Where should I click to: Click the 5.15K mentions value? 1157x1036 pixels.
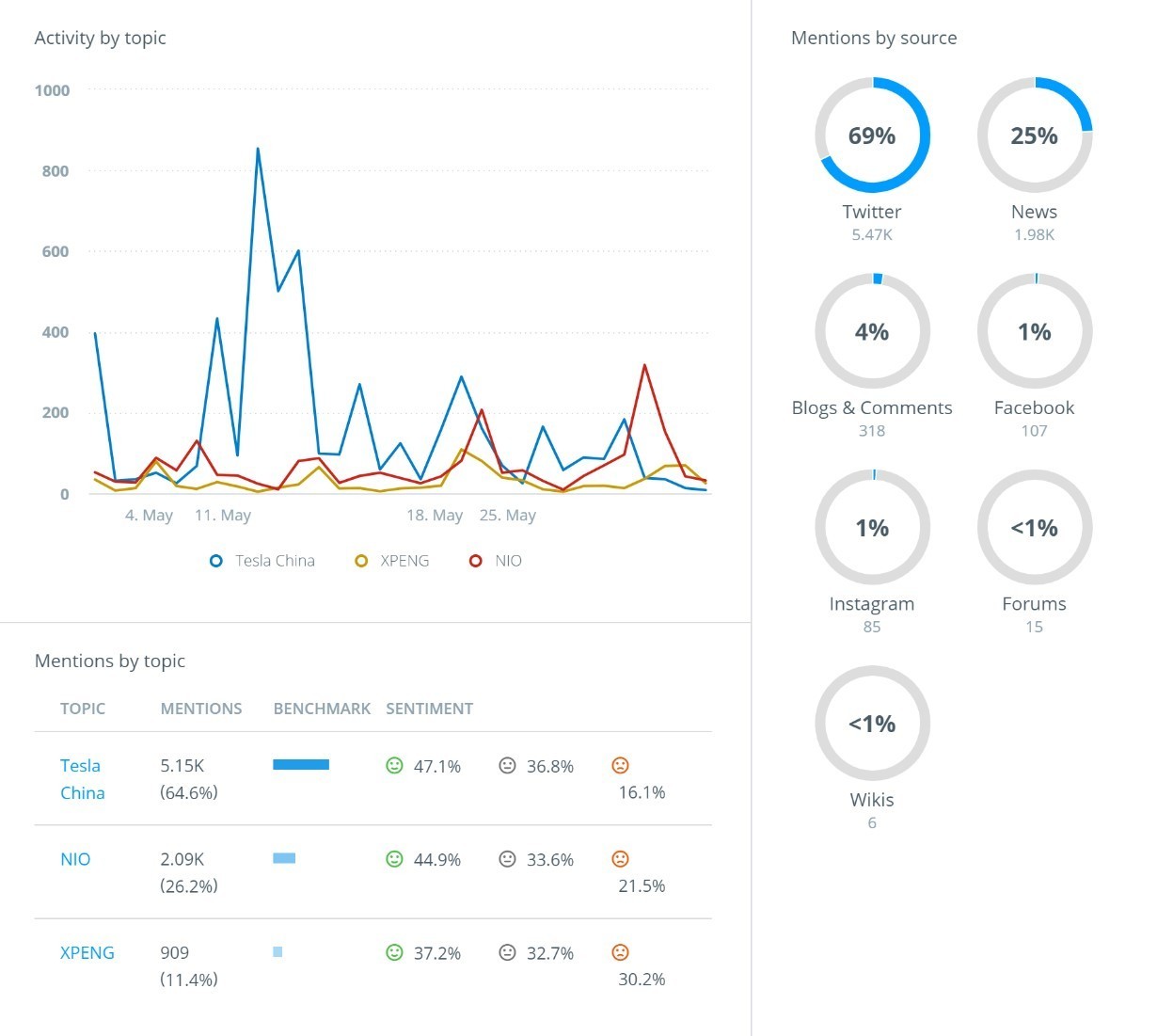(x=182, y=766)
